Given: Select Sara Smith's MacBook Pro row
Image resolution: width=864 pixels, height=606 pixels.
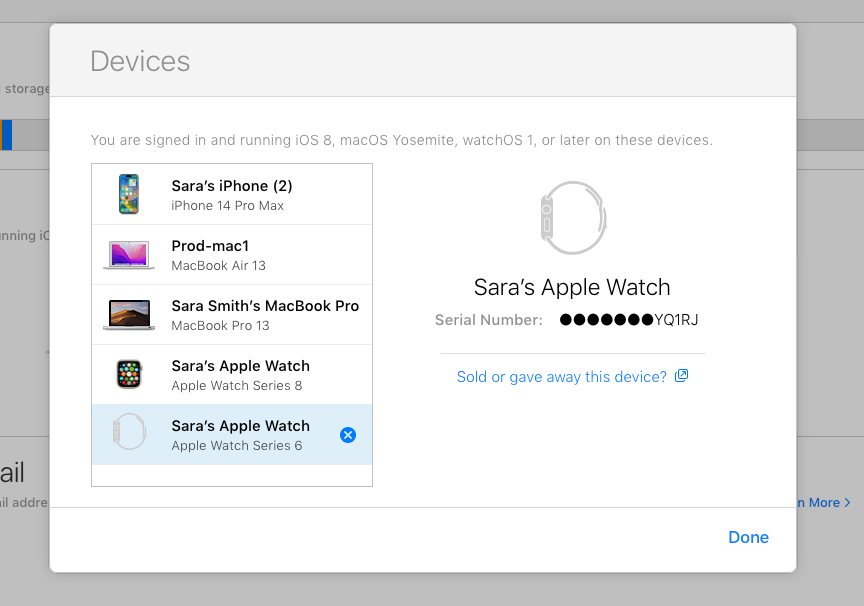Looking at the screenshot, I should (232, 315).
